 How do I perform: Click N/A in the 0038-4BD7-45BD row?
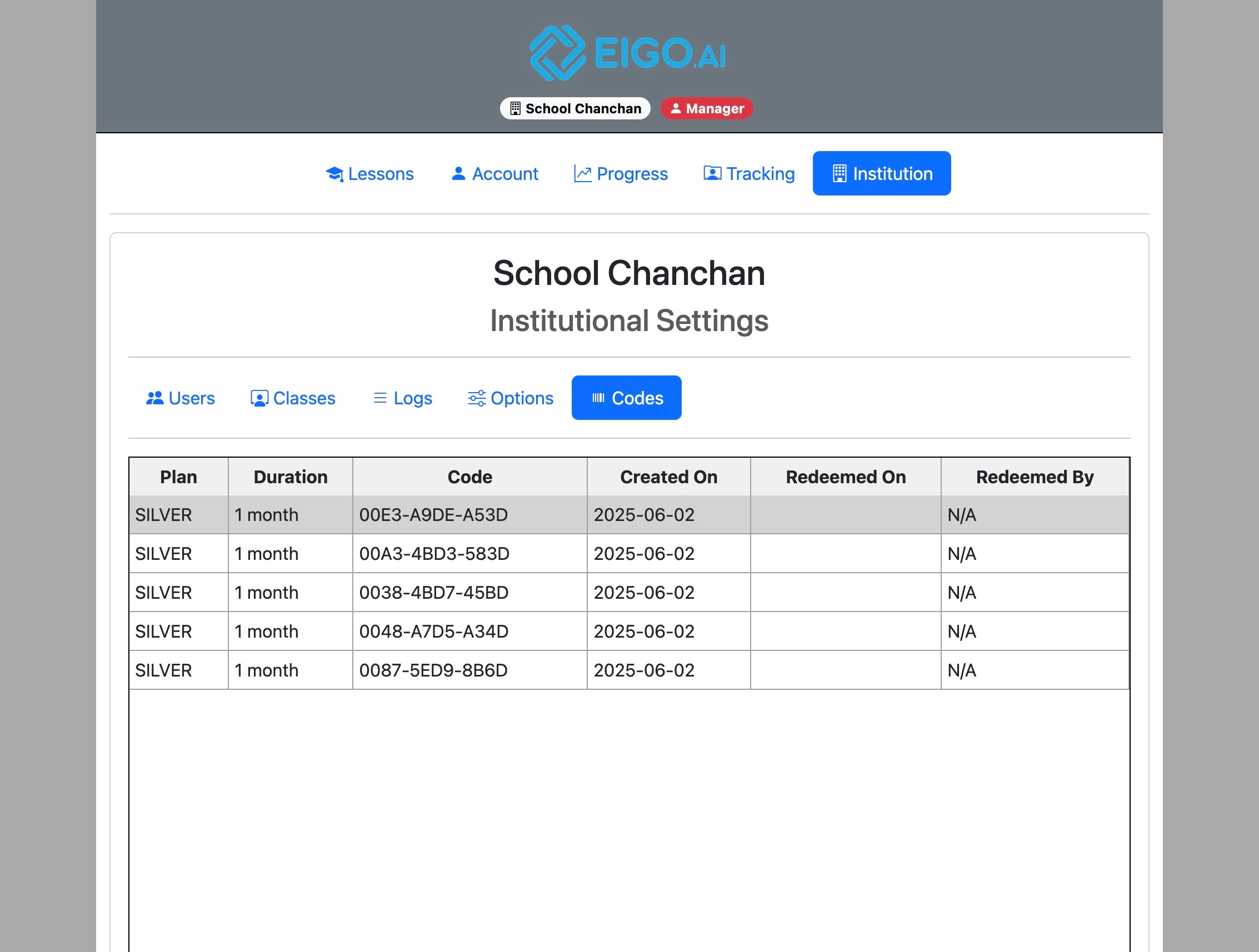click(962, 593)
